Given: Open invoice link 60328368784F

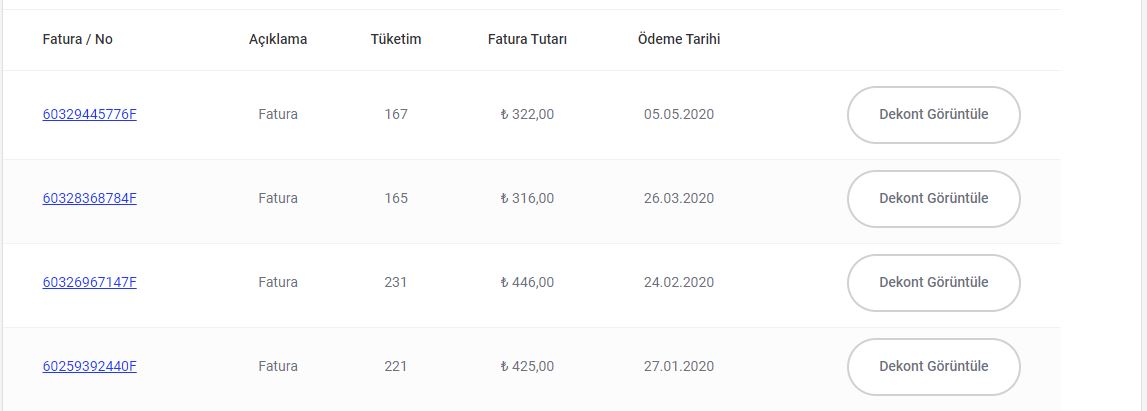Looking at the screenshot, I should [x=89, y=198].
